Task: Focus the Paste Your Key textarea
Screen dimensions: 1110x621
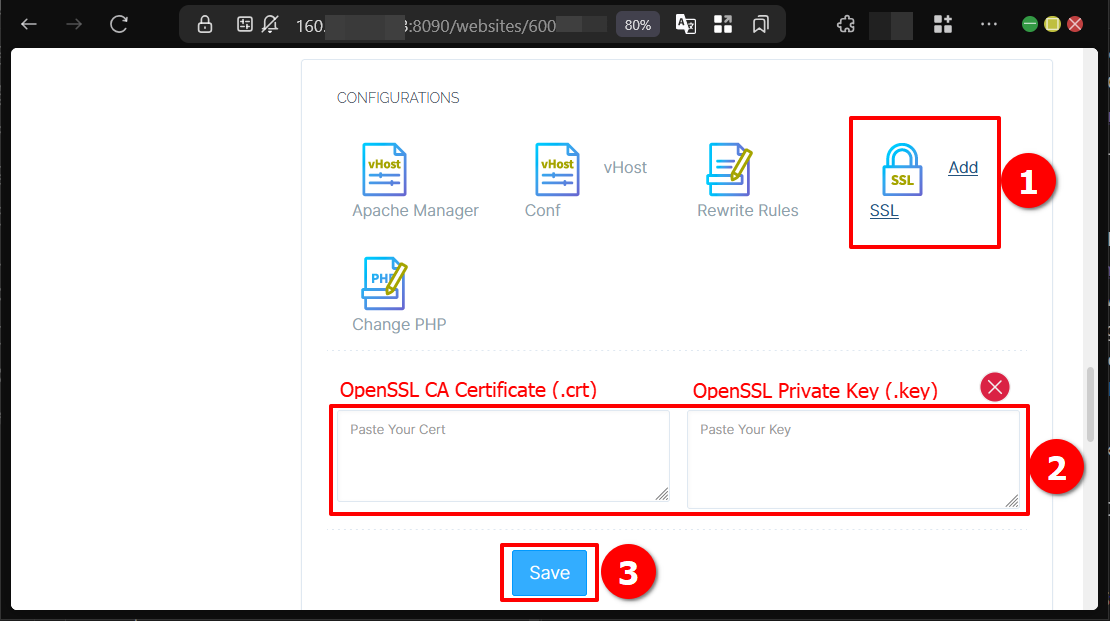Action: (x=853, y=460)
